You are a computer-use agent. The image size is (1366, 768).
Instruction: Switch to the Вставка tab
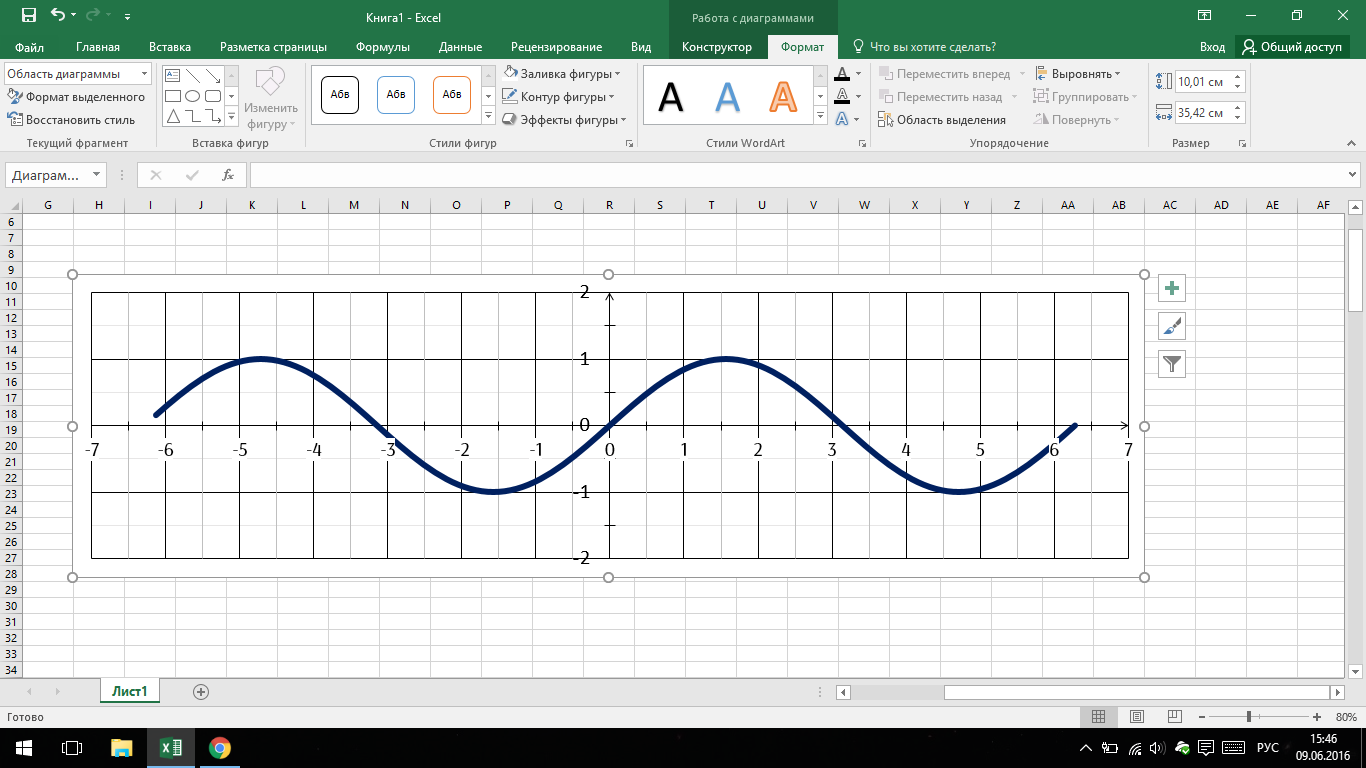(170, 47)
